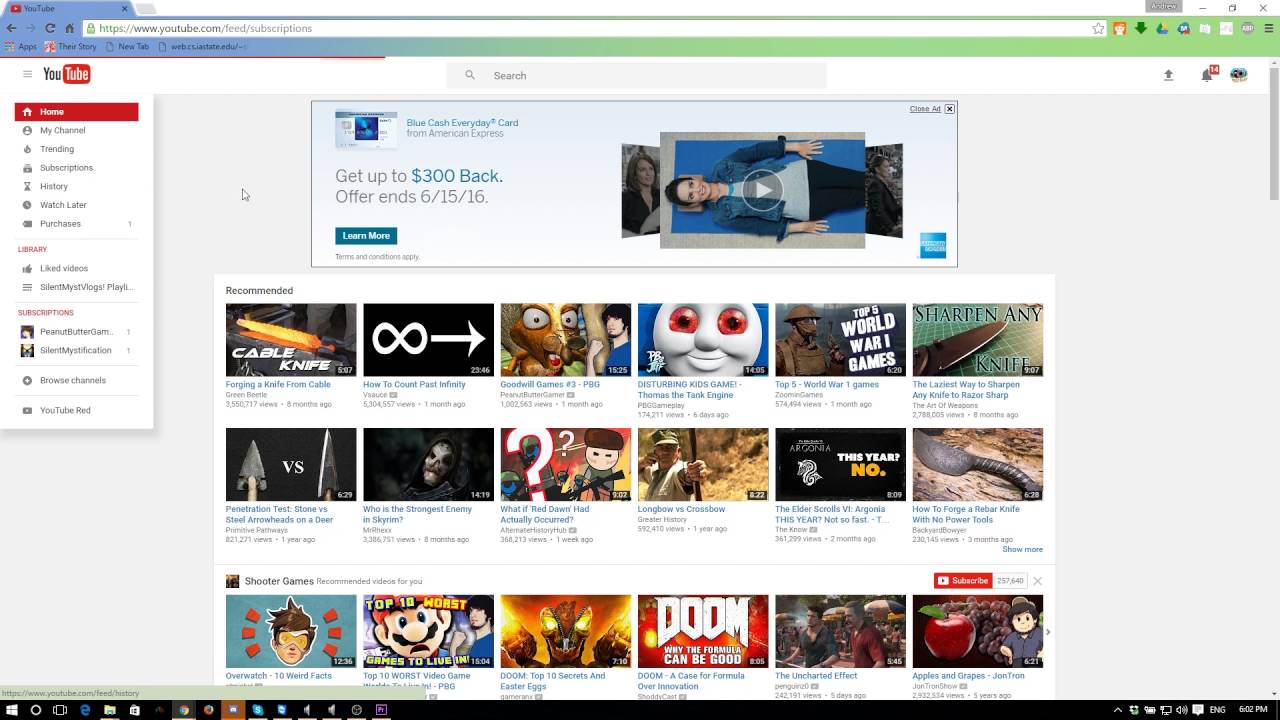Open Skype from the taskbar
This screenshot has height=720, width=1280.
[258, 710]
